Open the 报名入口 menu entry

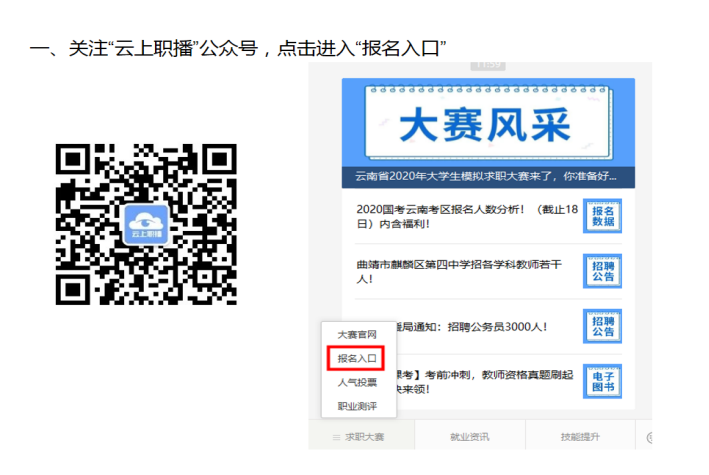click(x=356, y=358)
